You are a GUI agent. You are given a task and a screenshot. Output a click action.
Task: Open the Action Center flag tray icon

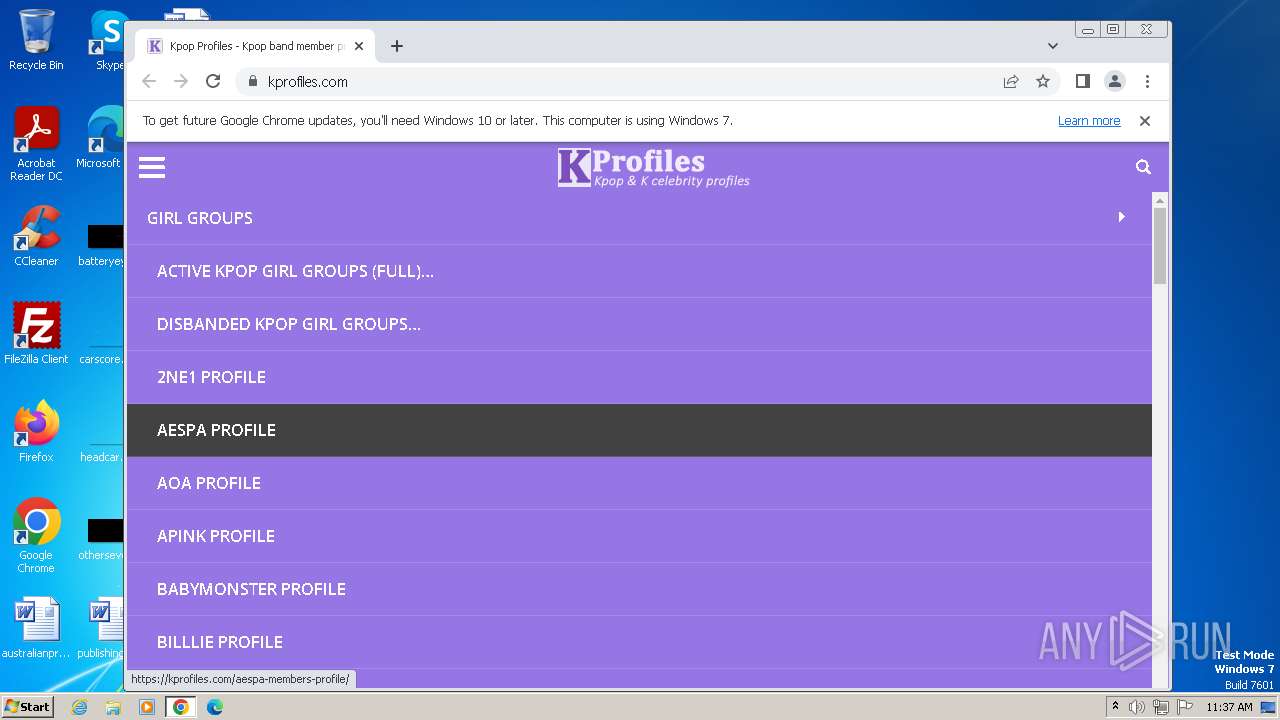point(1185,707)
